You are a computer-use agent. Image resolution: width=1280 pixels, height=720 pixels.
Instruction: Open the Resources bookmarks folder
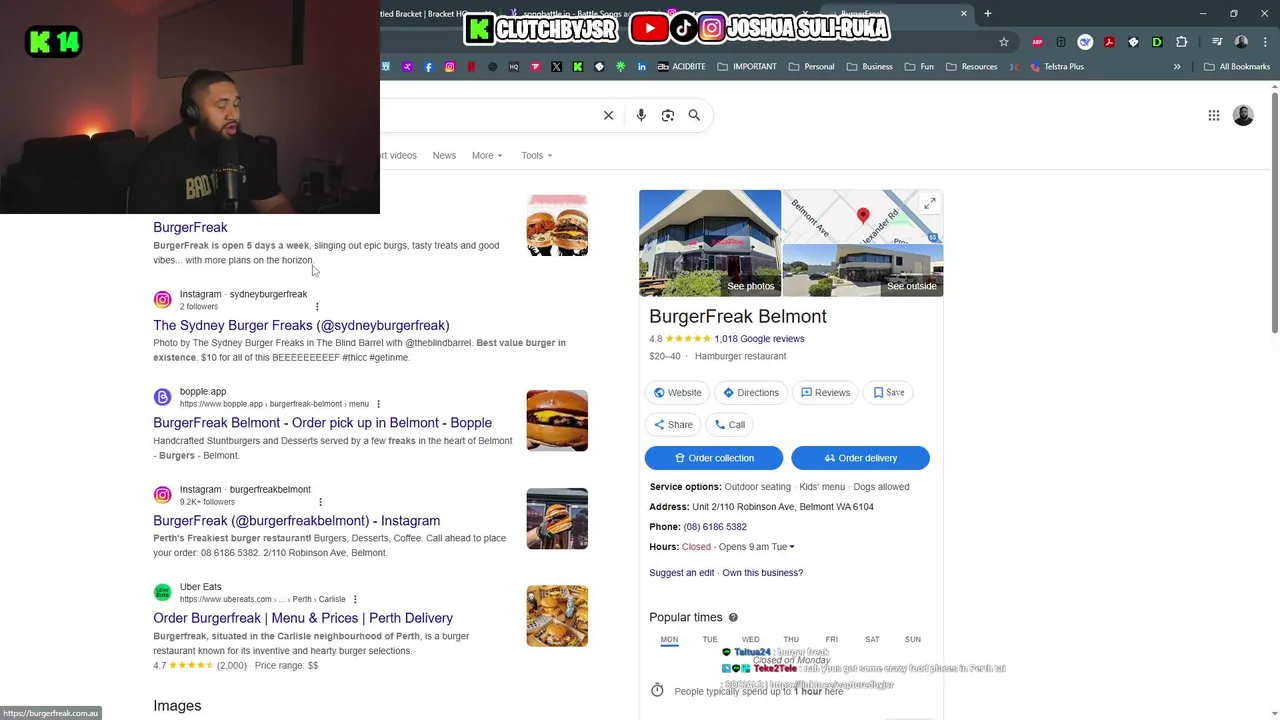click(x=971, y=67)
